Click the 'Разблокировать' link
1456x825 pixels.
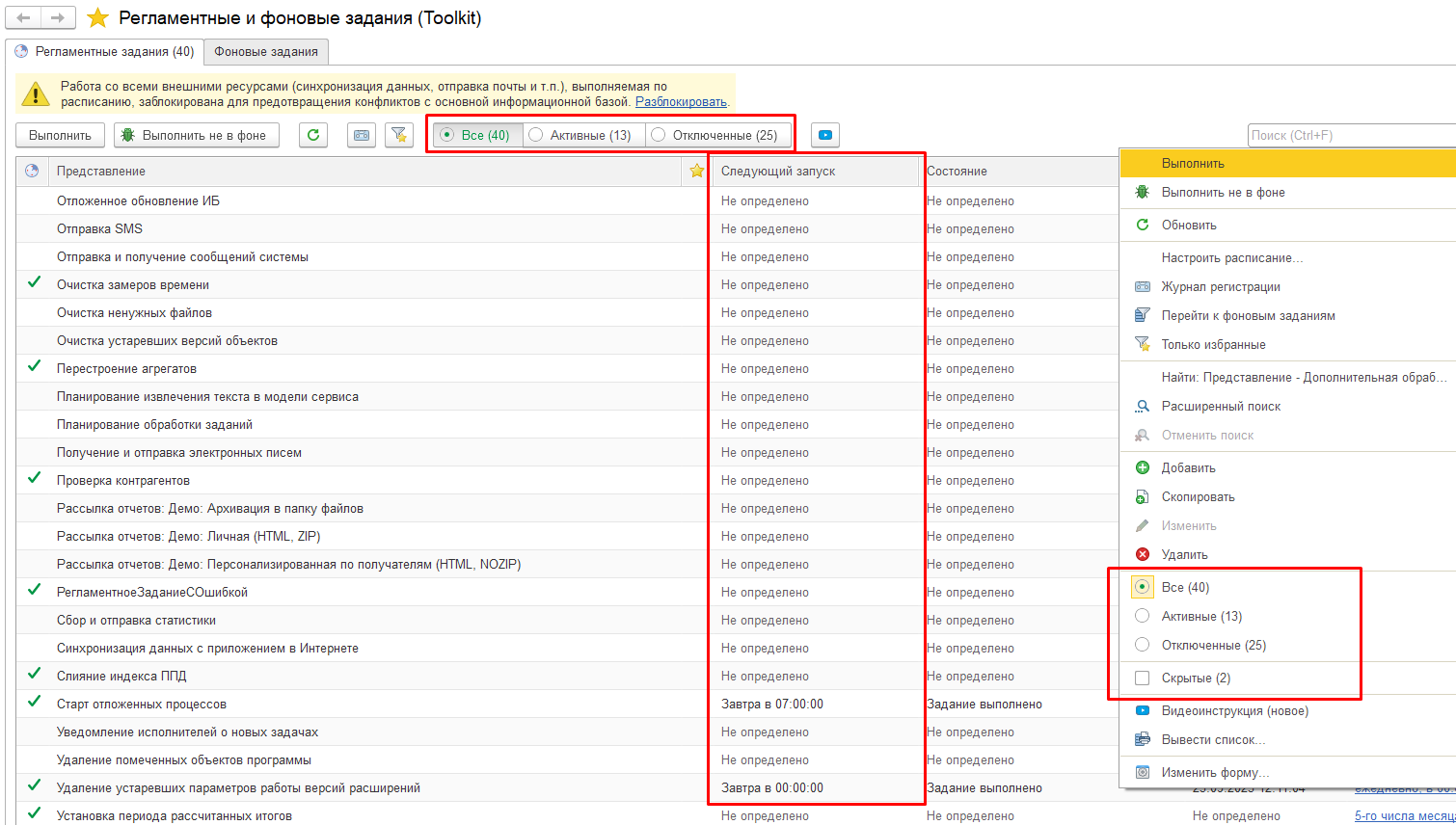[x=681, y=101]
